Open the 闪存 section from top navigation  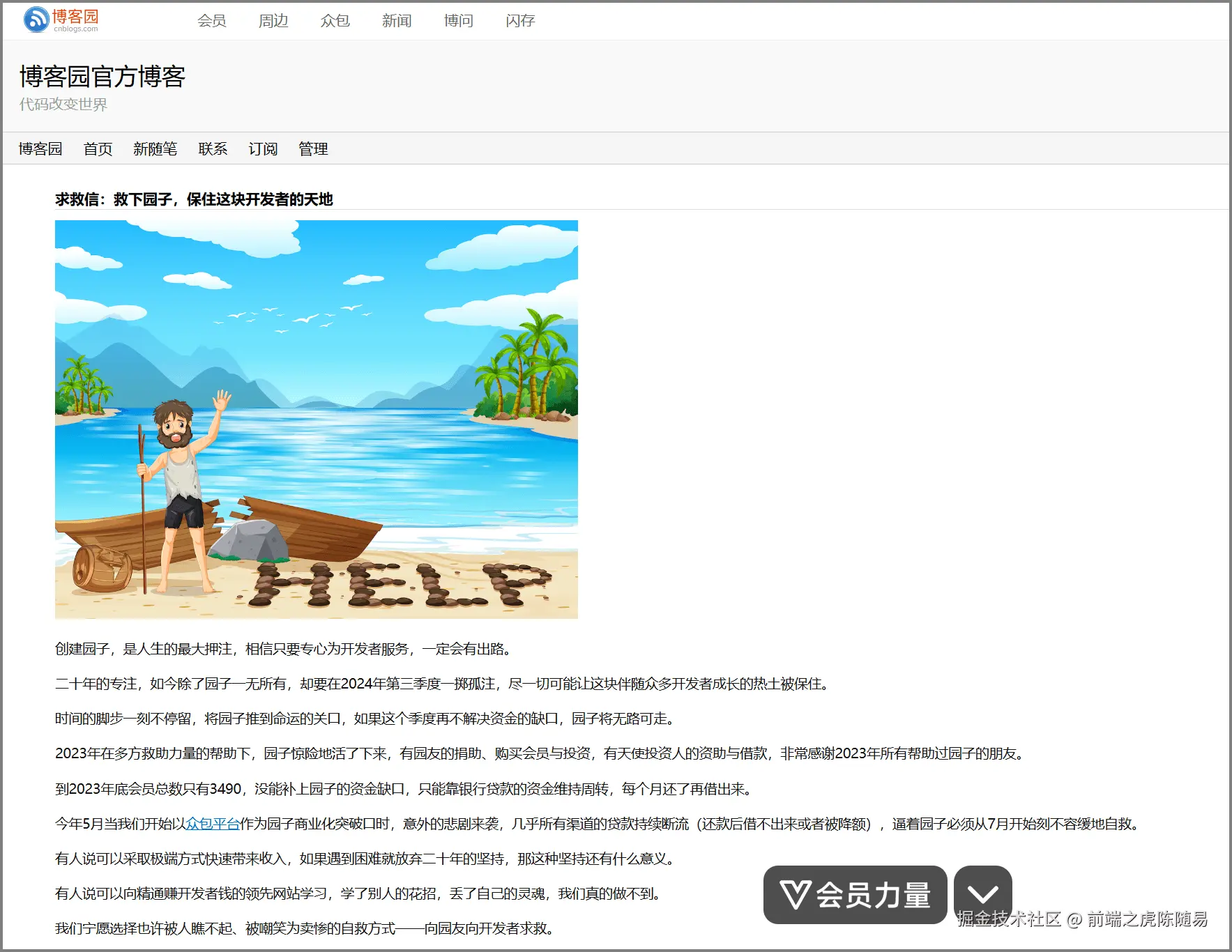click(x=519, y=21)
